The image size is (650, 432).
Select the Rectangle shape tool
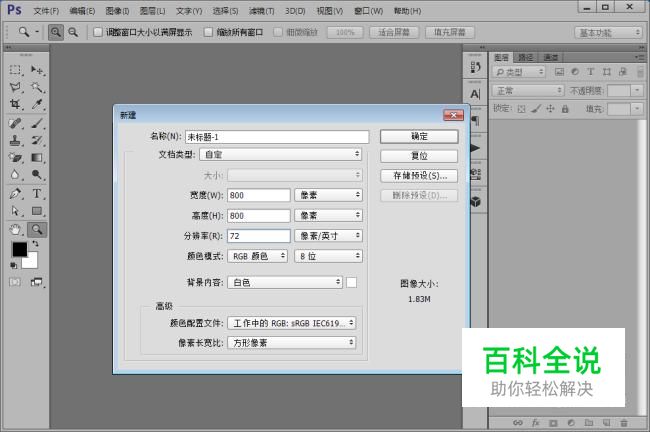37,211
